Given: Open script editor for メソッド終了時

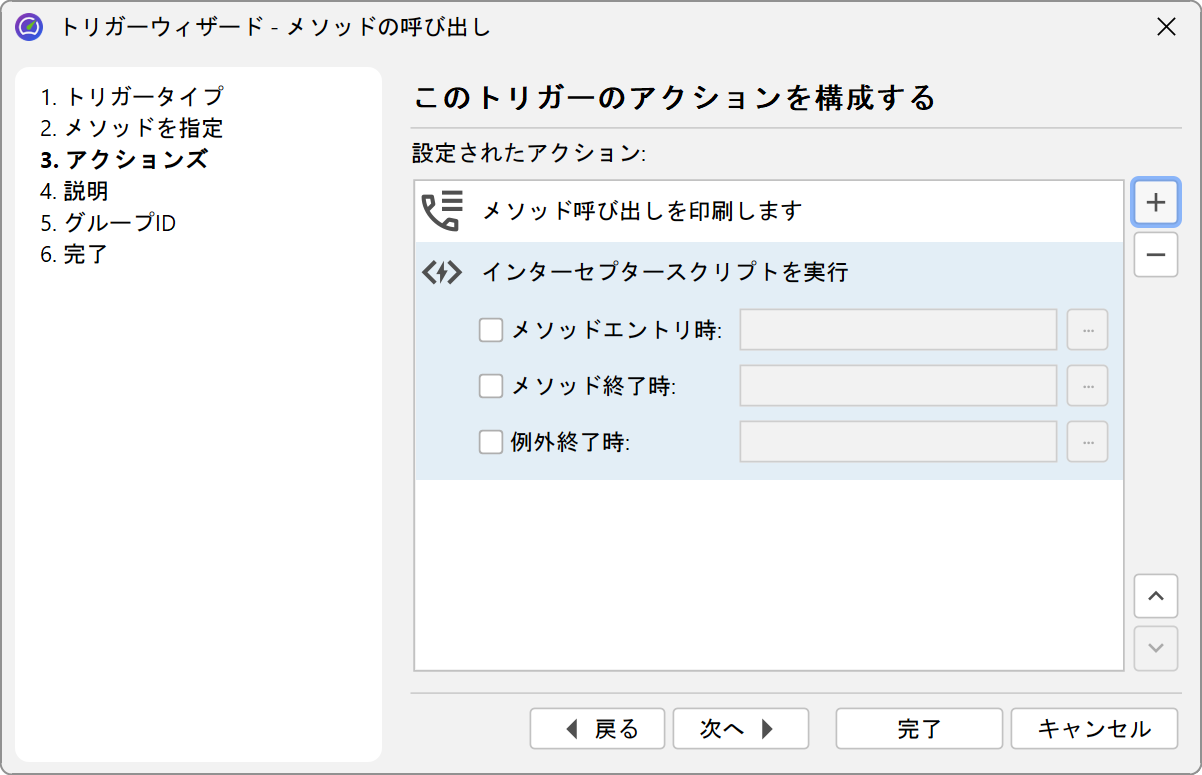Looking at the screenshot, I should tap(1087, 386).
